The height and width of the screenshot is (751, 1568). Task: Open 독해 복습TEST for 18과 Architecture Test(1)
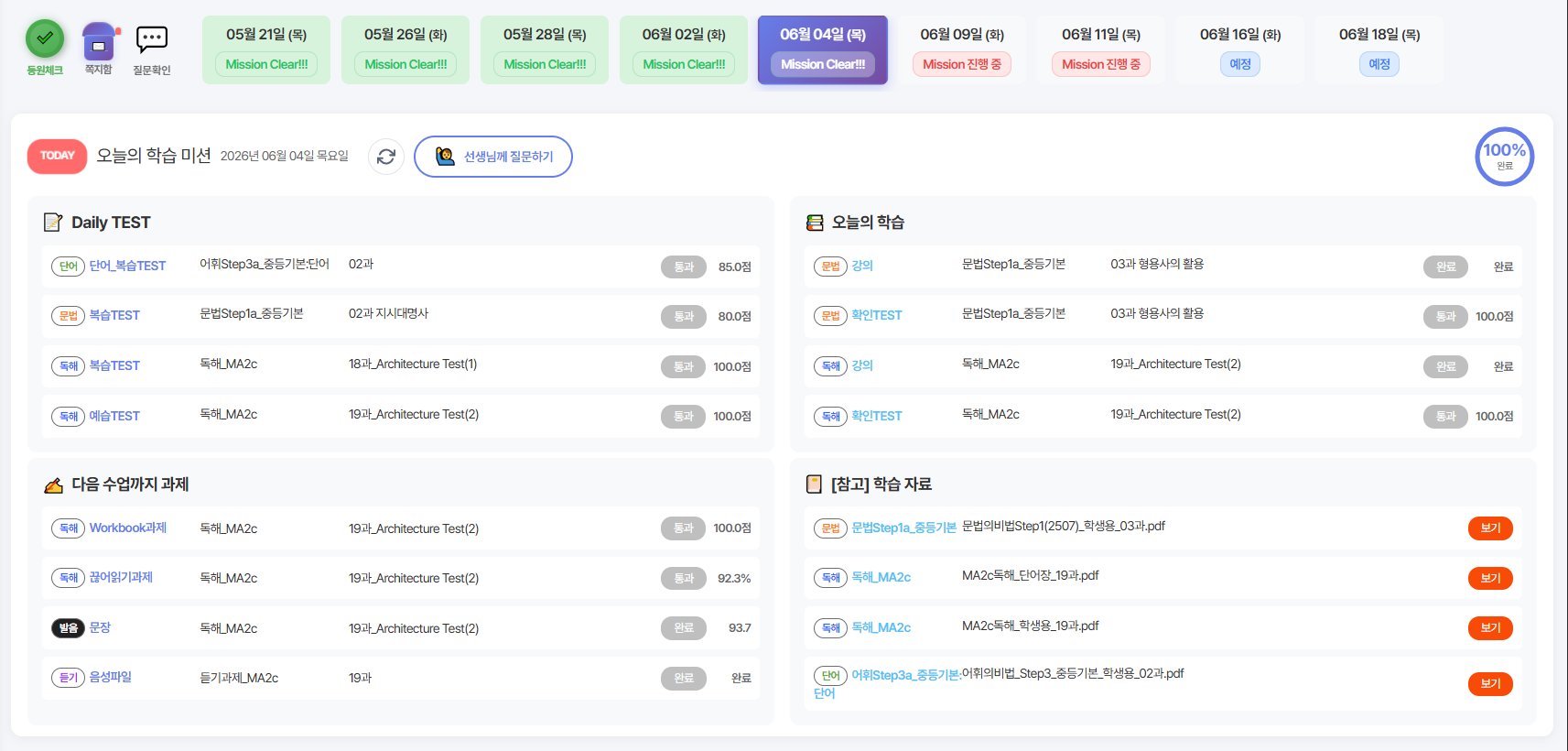click(114, 365)
